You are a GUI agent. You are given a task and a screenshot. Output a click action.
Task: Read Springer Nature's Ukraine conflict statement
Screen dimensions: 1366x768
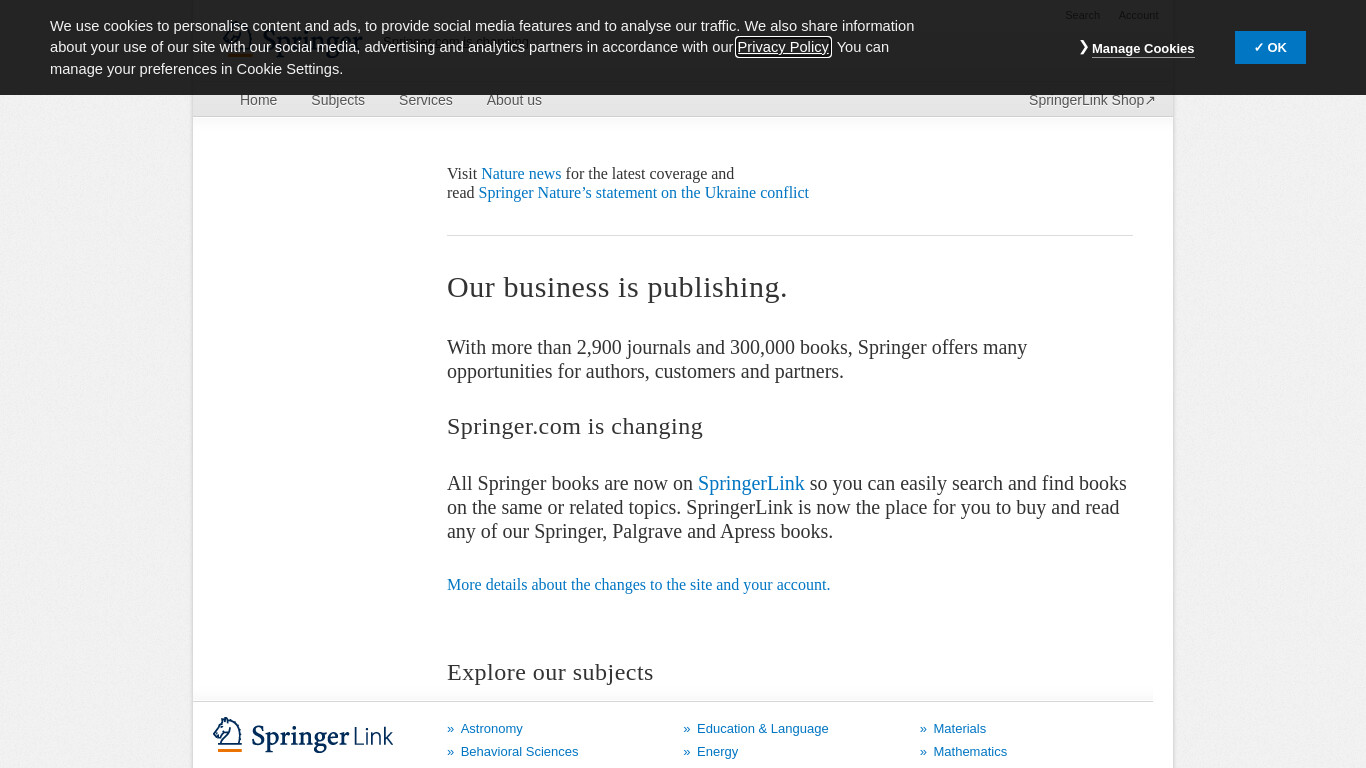tap(643, 193)
